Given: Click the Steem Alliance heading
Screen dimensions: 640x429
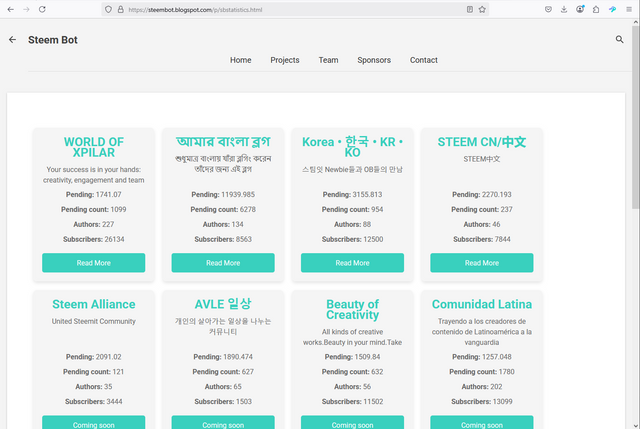Looking at the screenshot, I should tap(93, 304).
